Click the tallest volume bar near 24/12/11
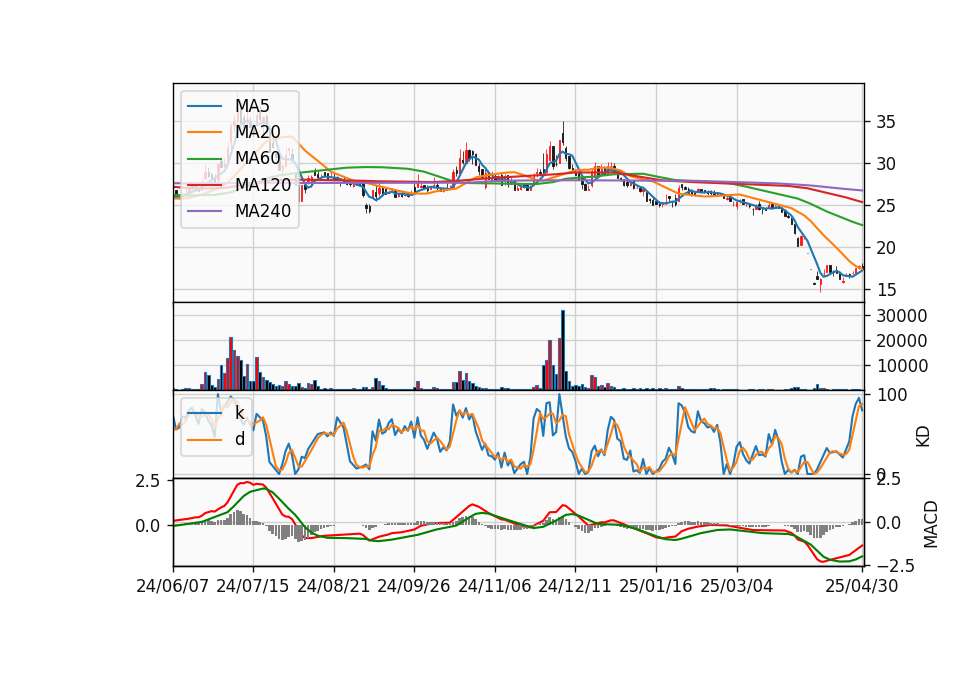 [563, 350]
